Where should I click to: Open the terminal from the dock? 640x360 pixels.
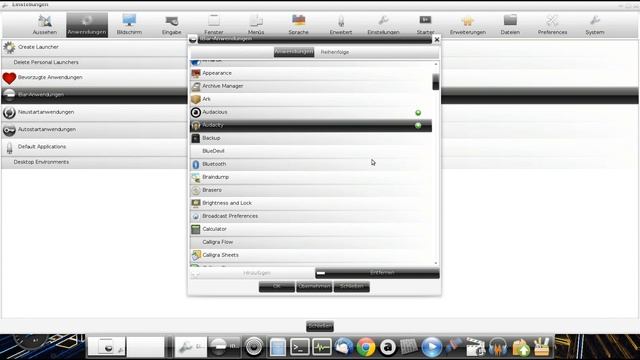pos(300,347)
